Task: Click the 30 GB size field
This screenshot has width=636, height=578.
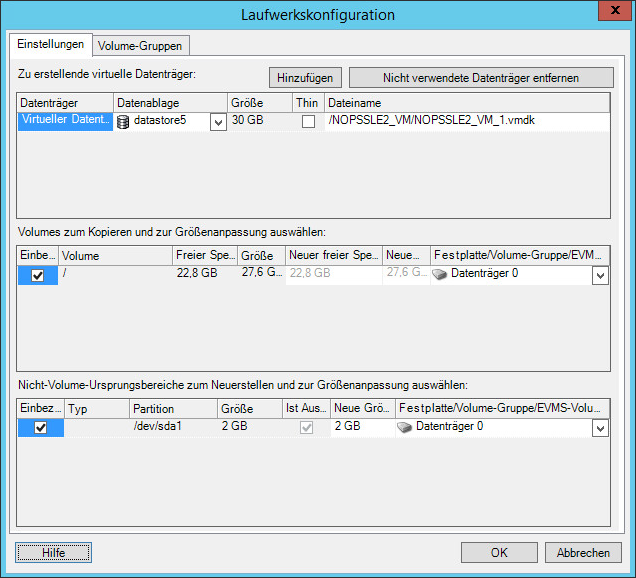Action: tap(258, 121)
